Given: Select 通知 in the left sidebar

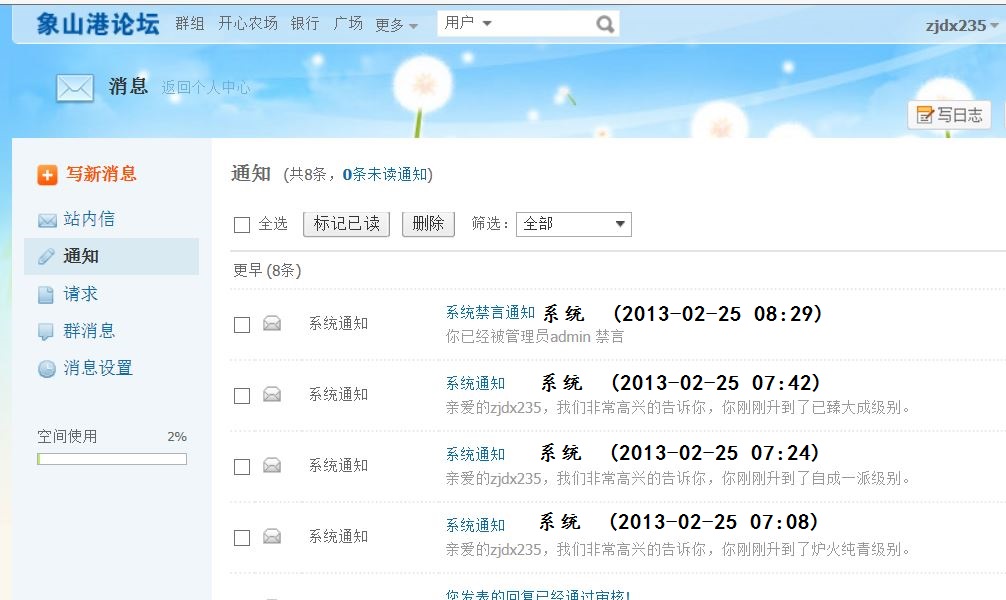Looking at the screenshot, I should tap(81, 257).
